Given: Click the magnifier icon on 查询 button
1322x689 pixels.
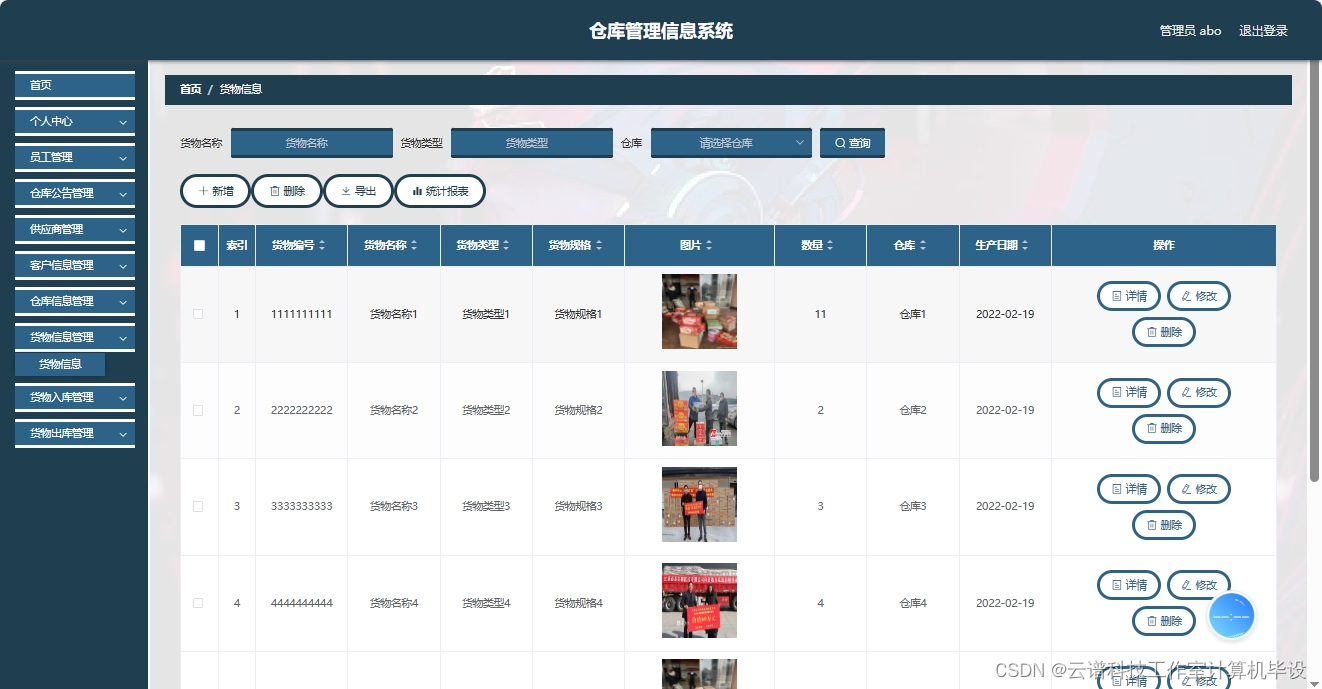Looking at the screenshot, I should 838,142.
